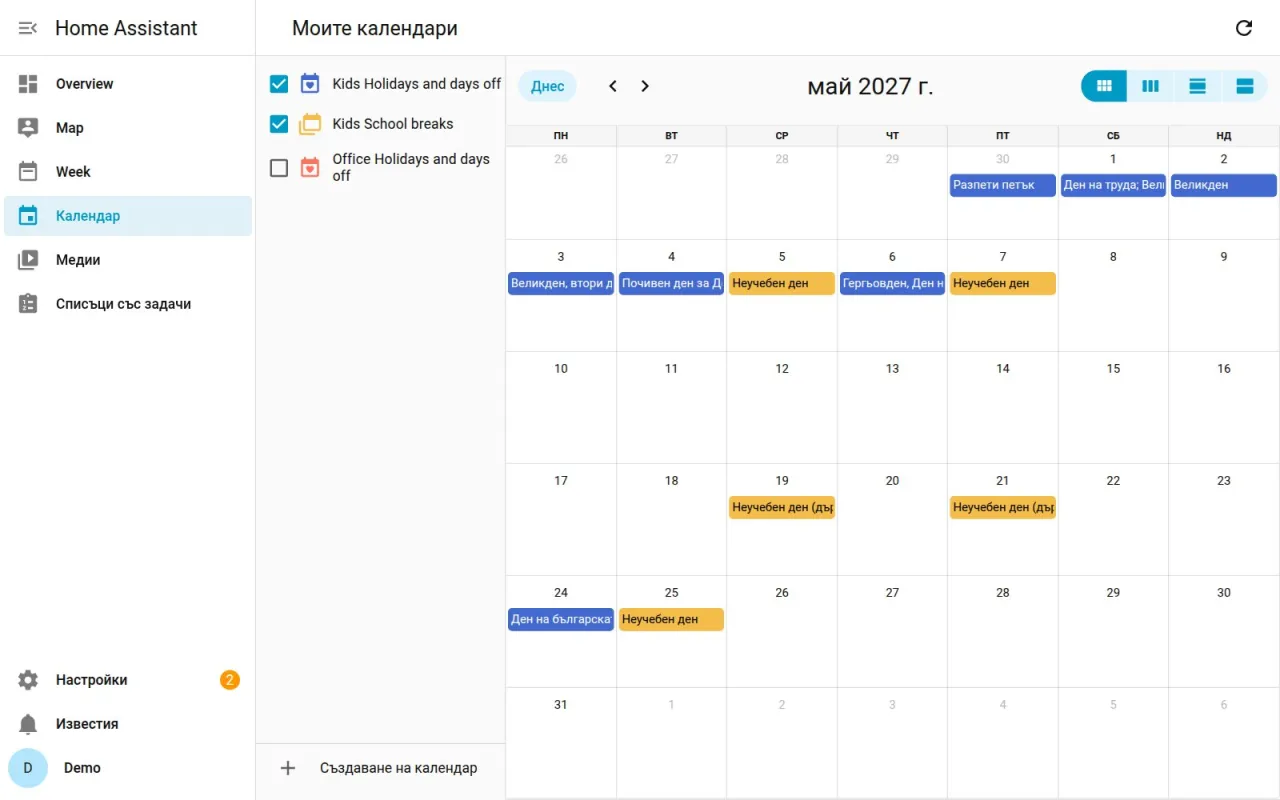Click the Kids Holidays calendar icon
1280x800 pixels.
[x=310, y=84]
